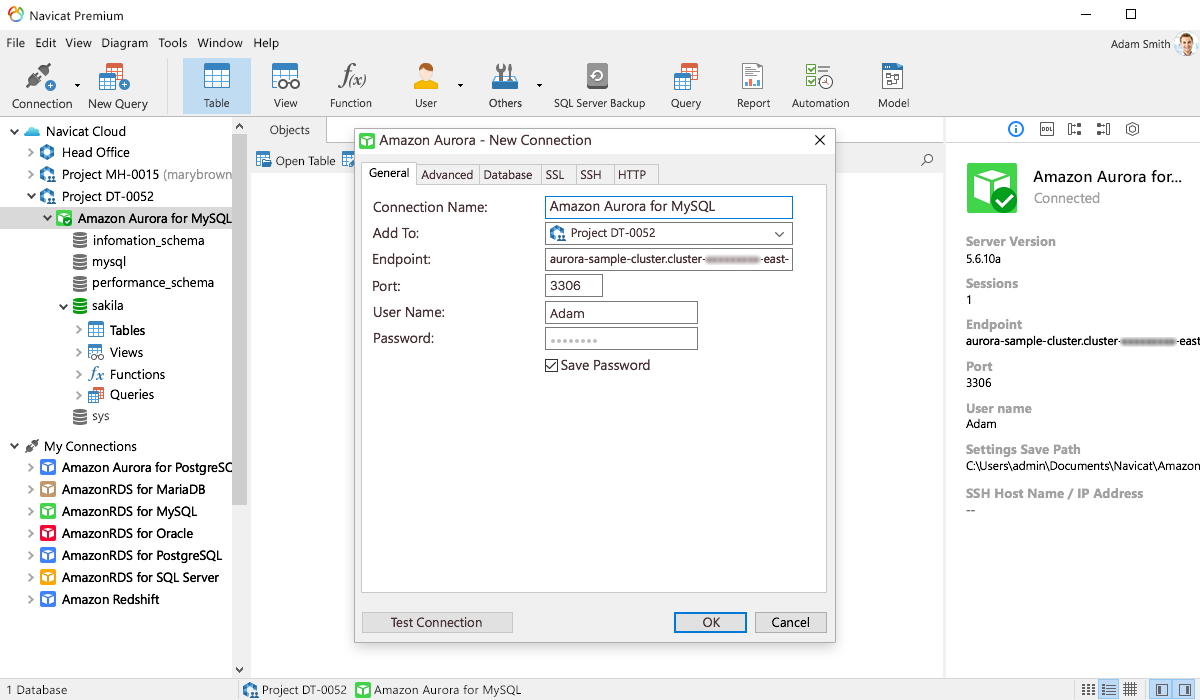Open the Tools menu
1200x700 pixels.
173,43
